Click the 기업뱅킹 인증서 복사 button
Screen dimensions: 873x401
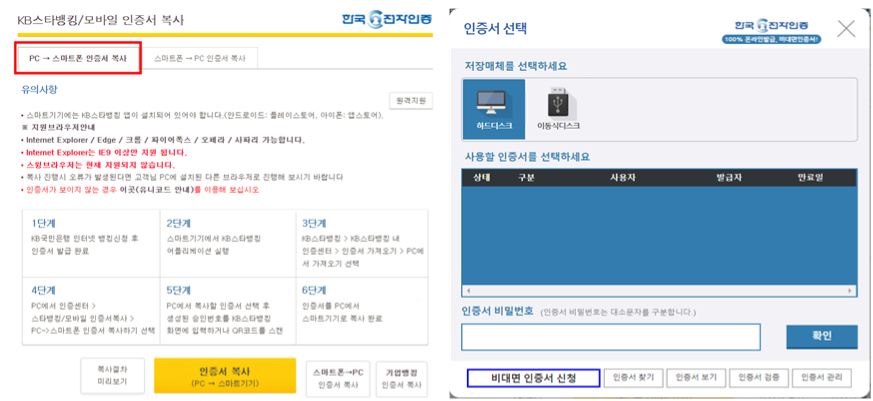click(x=401, y=379)
